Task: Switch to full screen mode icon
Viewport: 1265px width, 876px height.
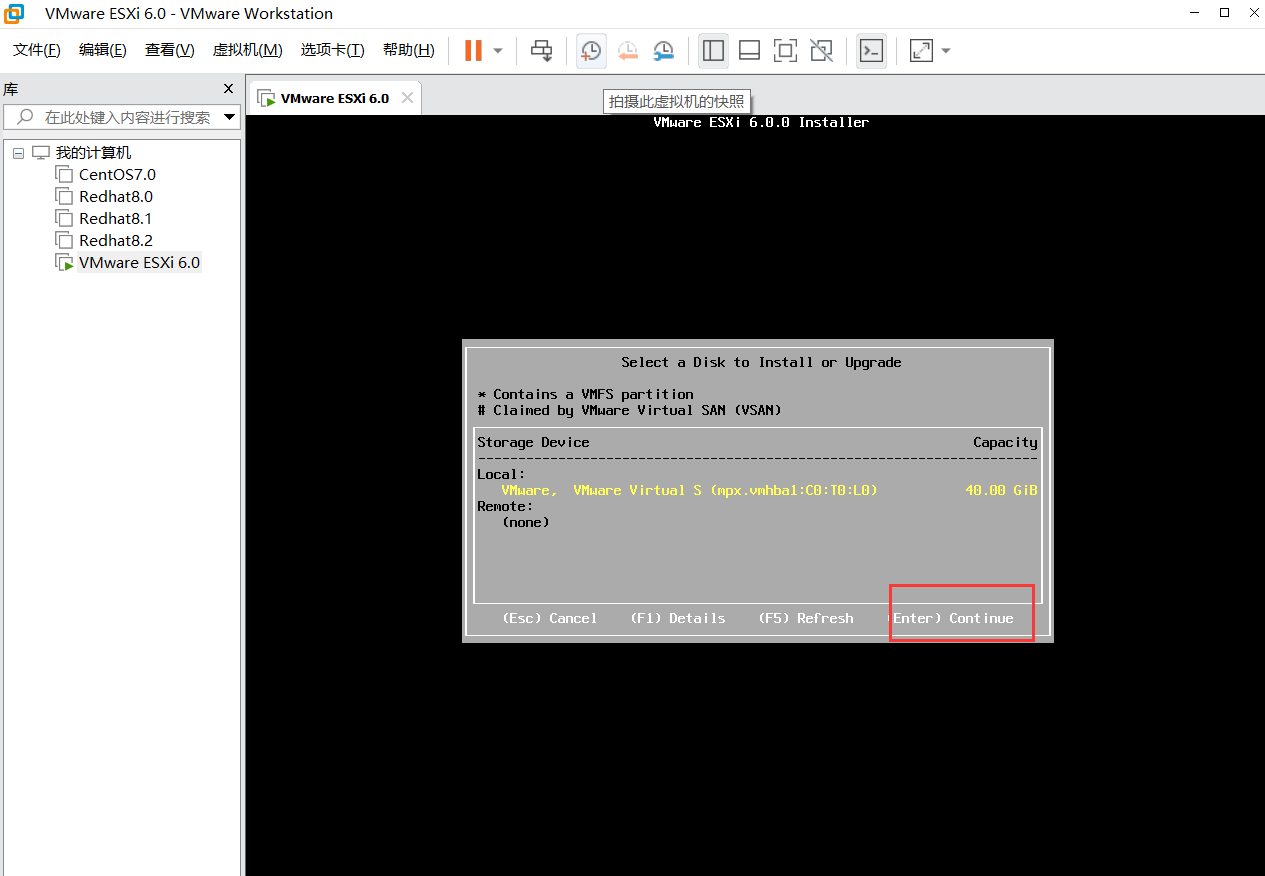Action: coord(785,50)
